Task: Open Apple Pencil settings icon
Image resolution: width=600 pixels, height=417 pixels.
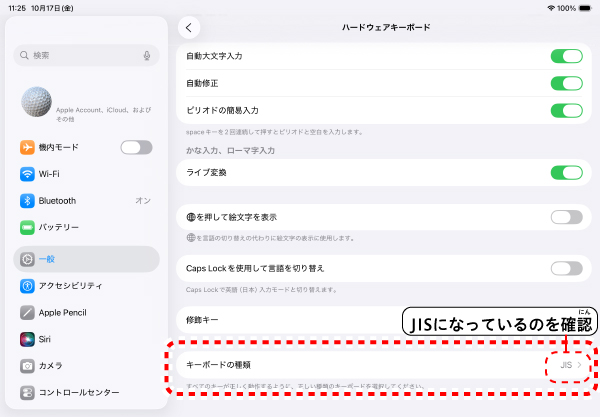Action: (27, 312)
